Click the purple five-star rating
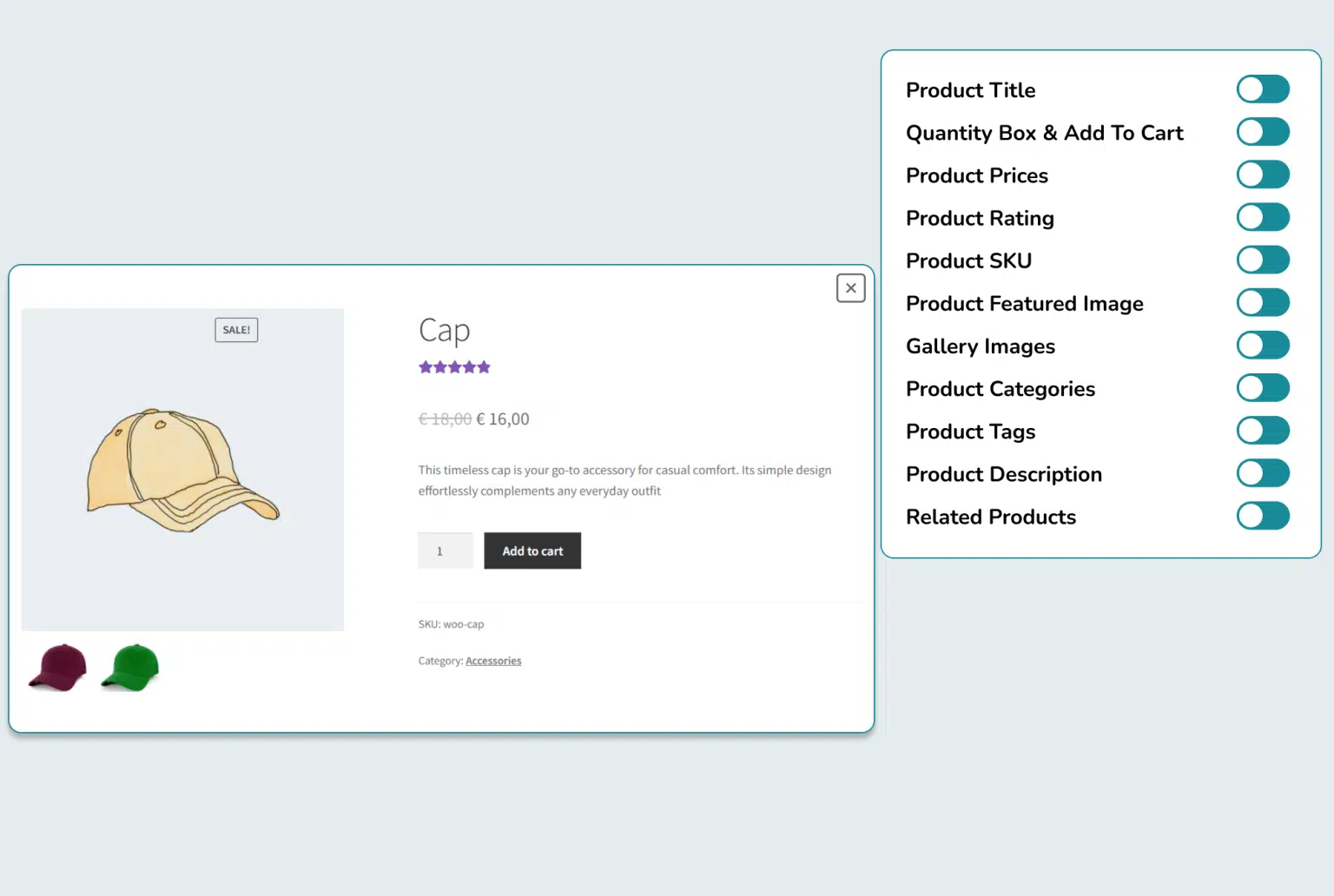 tap(454, 367)
